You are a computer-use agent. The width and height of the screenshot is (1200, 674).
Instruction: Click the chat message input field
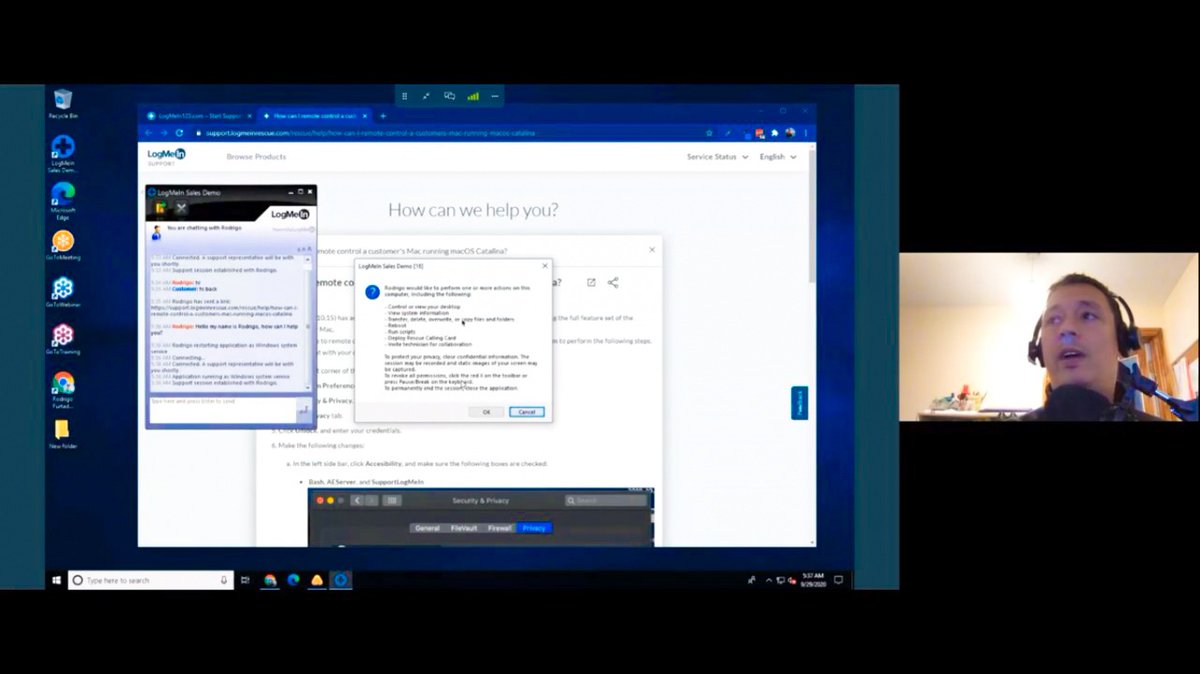point(222,408)
